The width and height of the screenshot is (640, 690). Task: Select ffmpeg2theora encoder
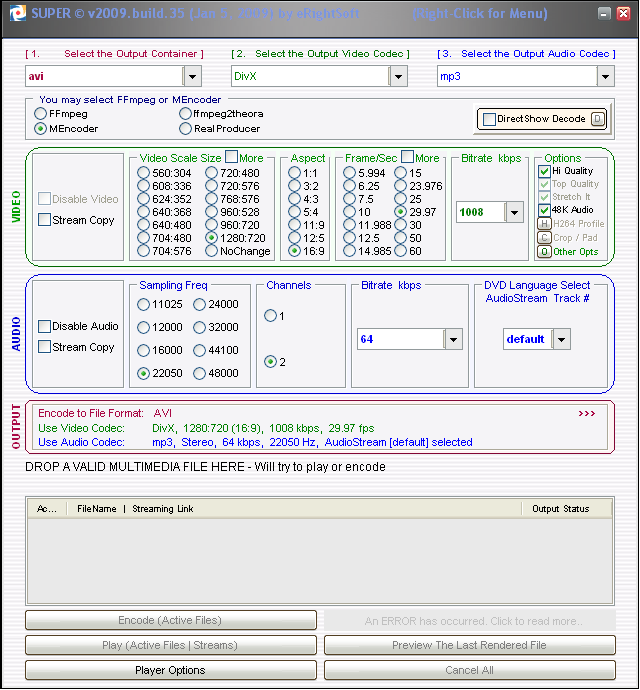185,114
